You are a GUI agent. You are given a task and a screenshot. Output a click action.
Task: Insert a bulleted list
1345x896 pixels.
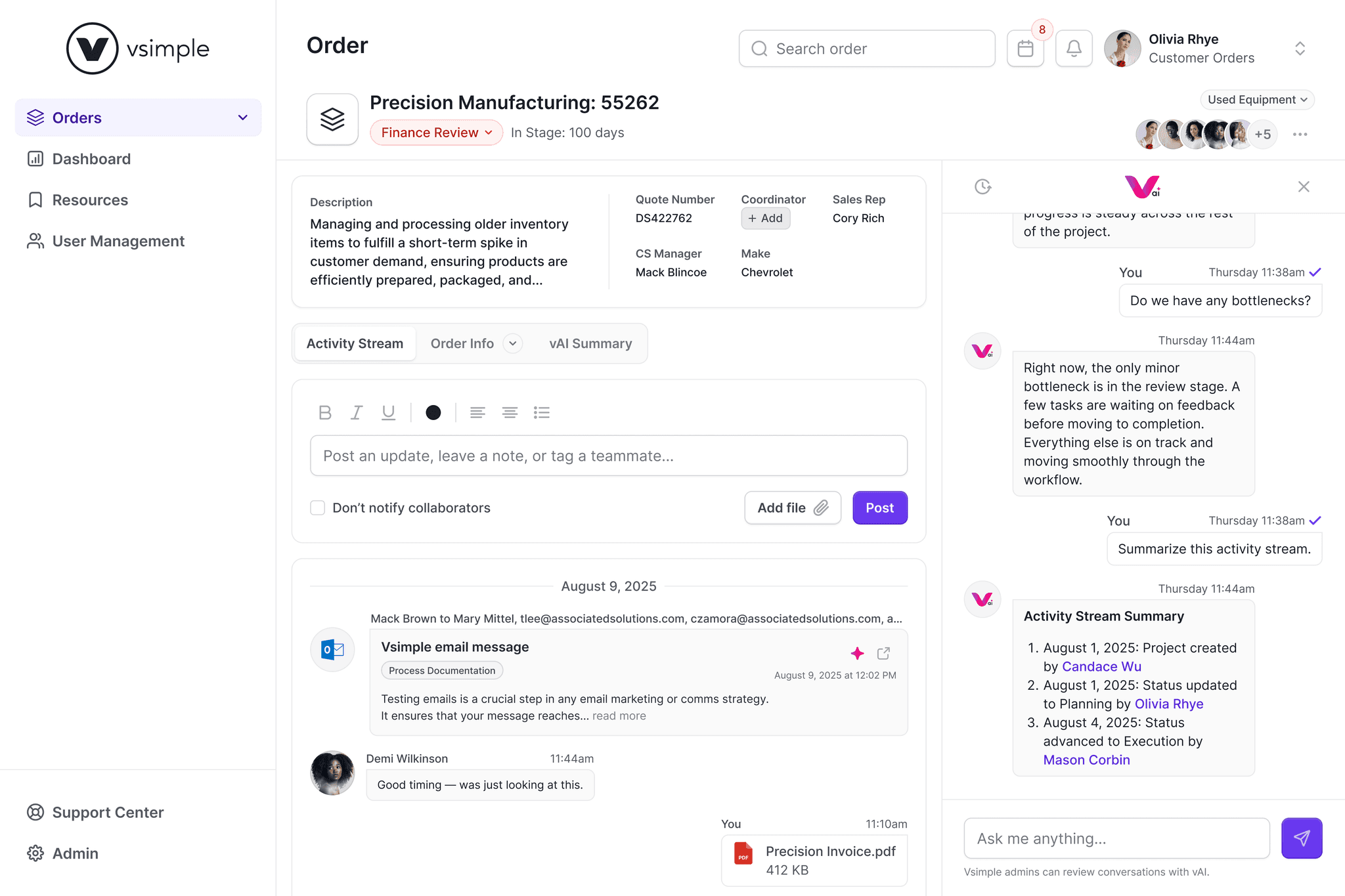coord(542,412)
